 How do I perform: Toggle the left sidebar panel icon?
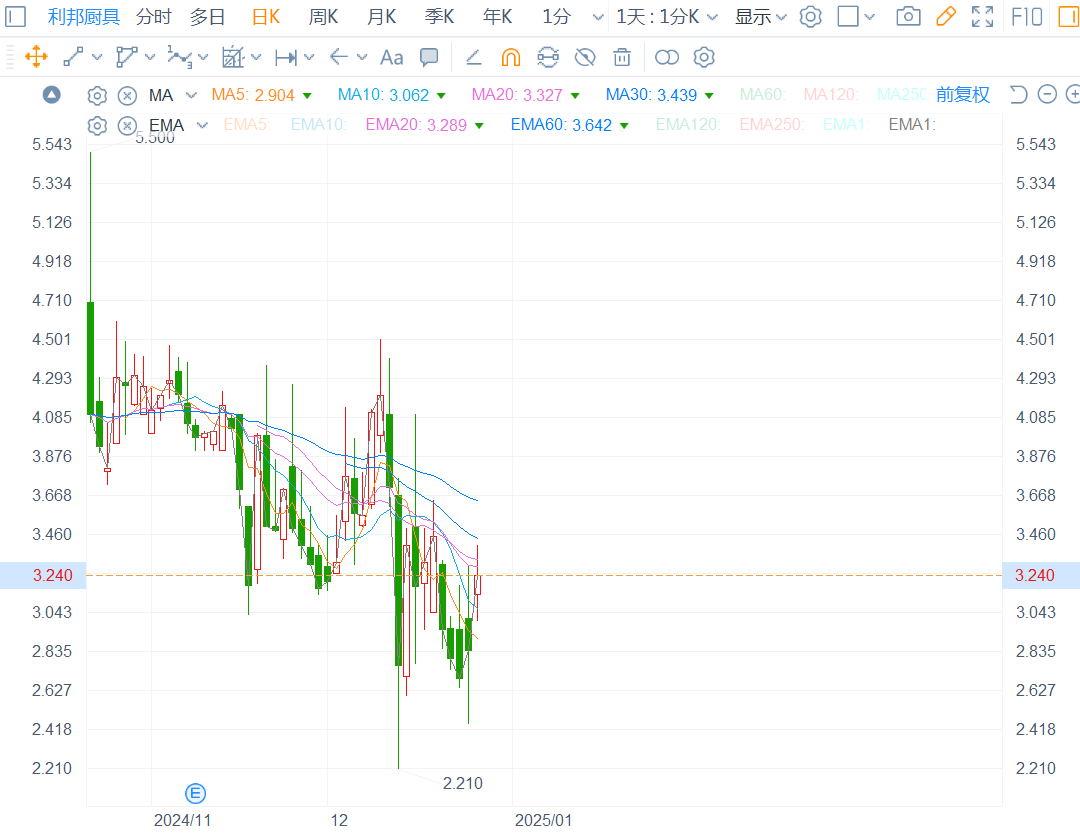pos(15,17)
